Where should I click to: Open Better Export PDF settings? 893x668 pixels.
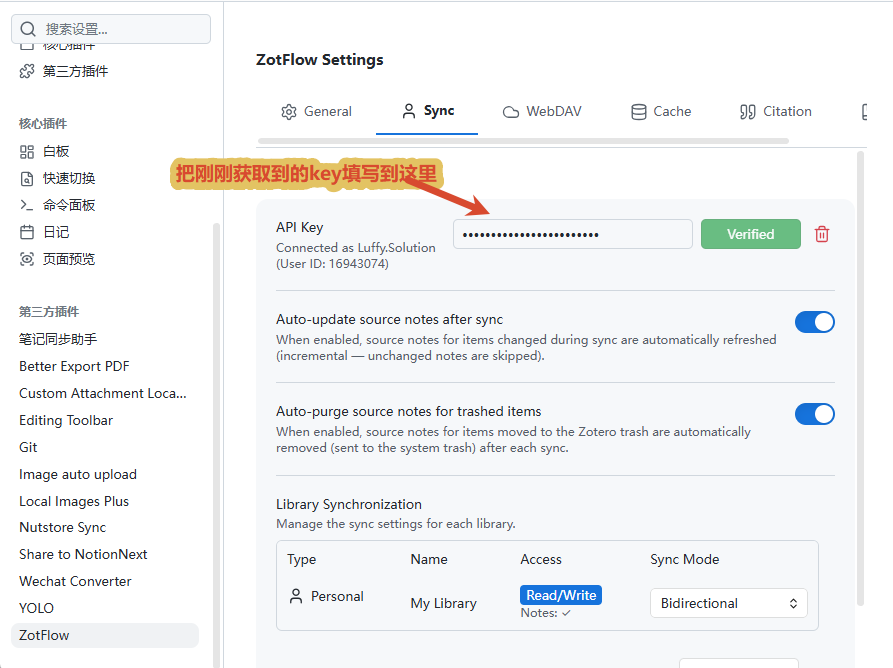[x=75, y=366]
